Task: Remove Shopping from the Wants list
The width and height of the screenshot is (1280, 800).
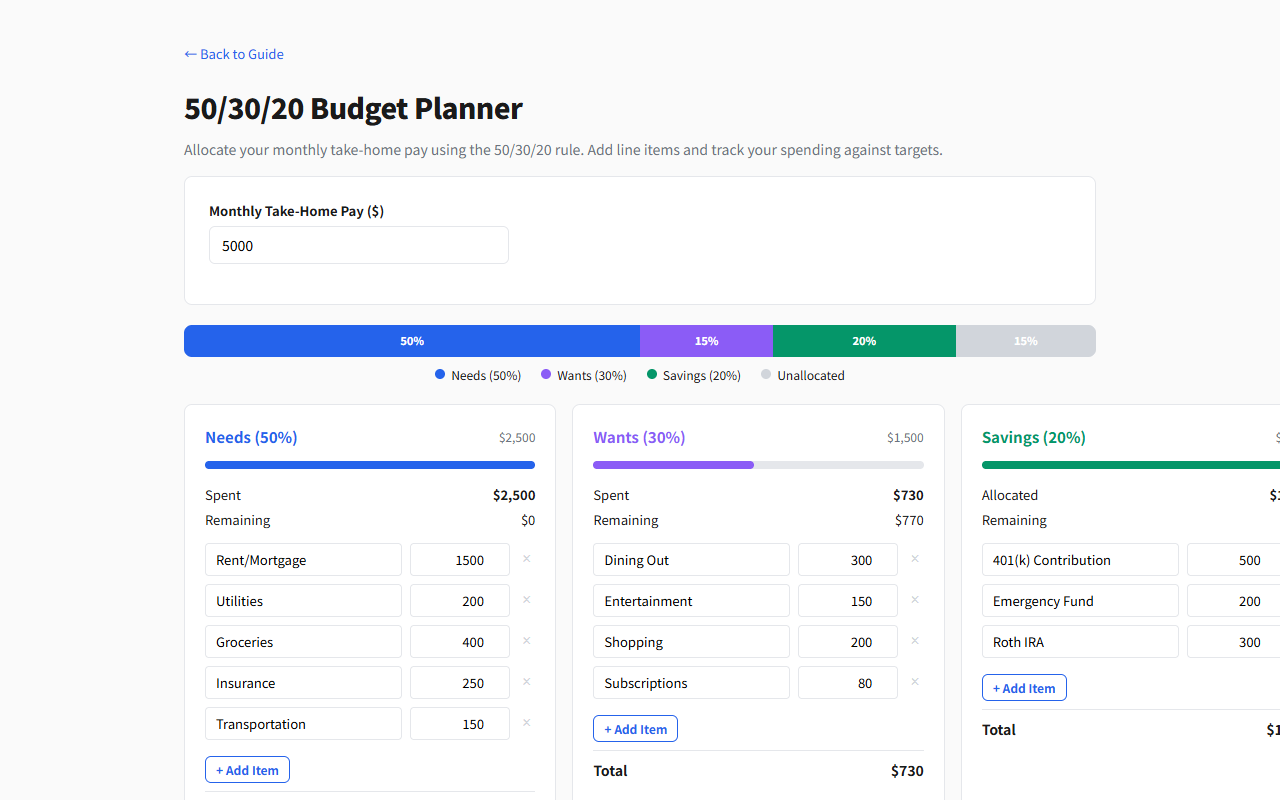Action: pyautogui.click(x=915, y=641)
